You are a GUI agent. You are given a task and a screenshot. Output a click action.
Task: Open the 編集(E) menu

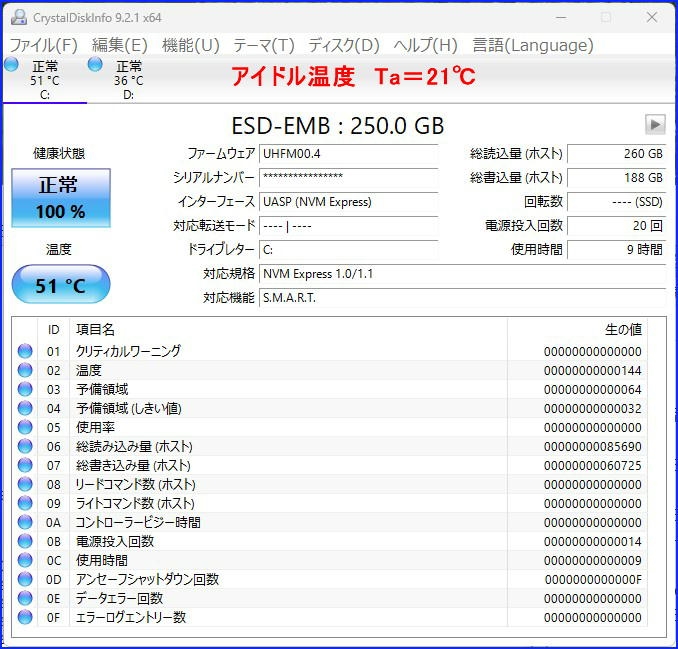click(120, 45)
